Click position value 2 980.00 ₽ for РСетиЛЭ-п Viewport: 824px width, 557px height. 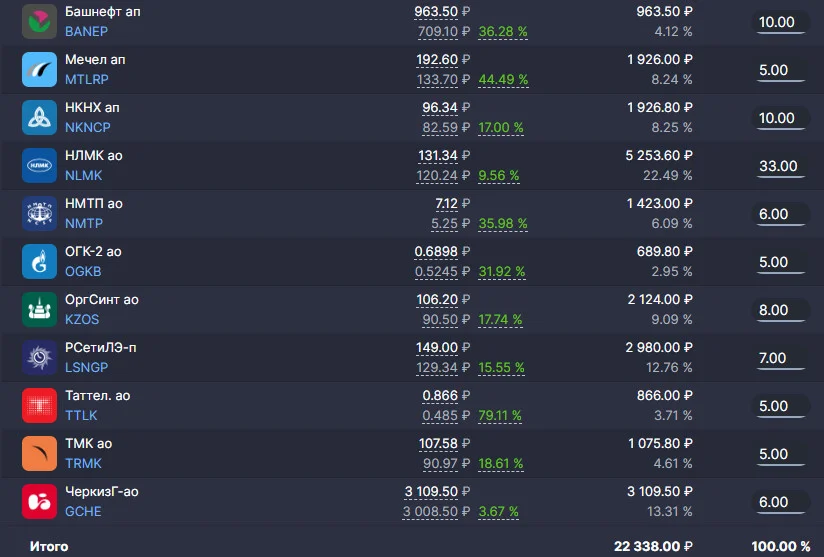tap(659, 347)
